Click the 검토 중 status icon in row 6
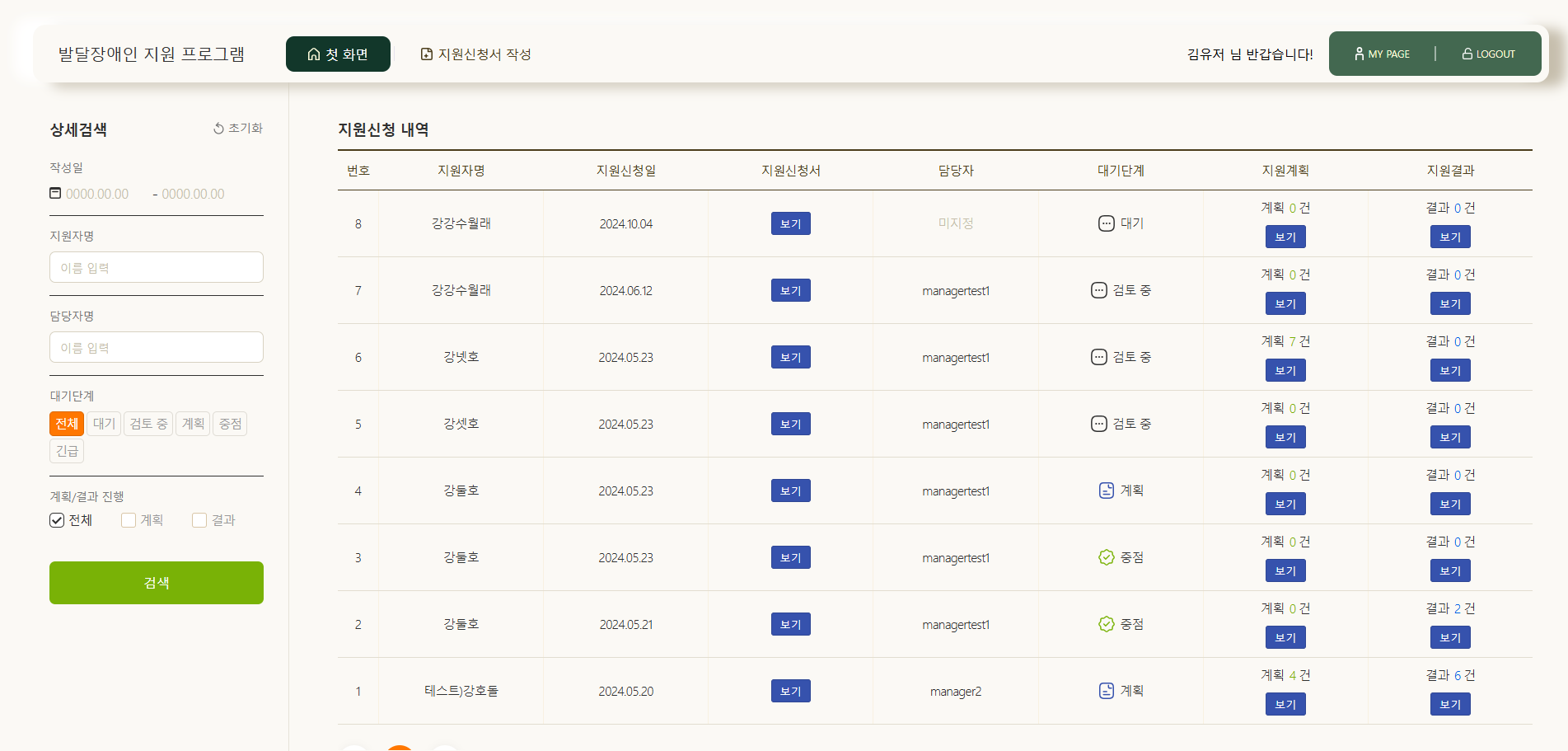 1099,357
